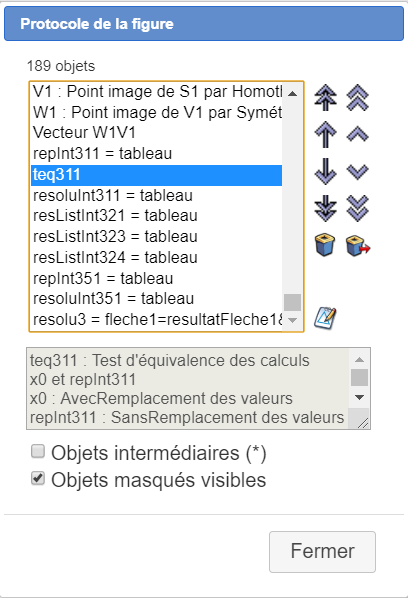The image size is (408, 598).
Task: Move object down with single arrow icon
Action: (x=325, y=172)
